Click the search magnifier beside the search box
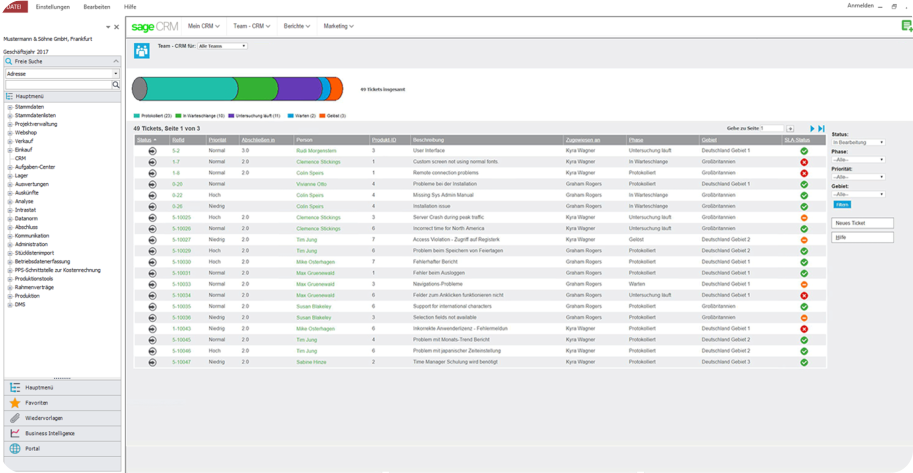The width and height of the screenshot is (913, 473). (x=116, y=84)
